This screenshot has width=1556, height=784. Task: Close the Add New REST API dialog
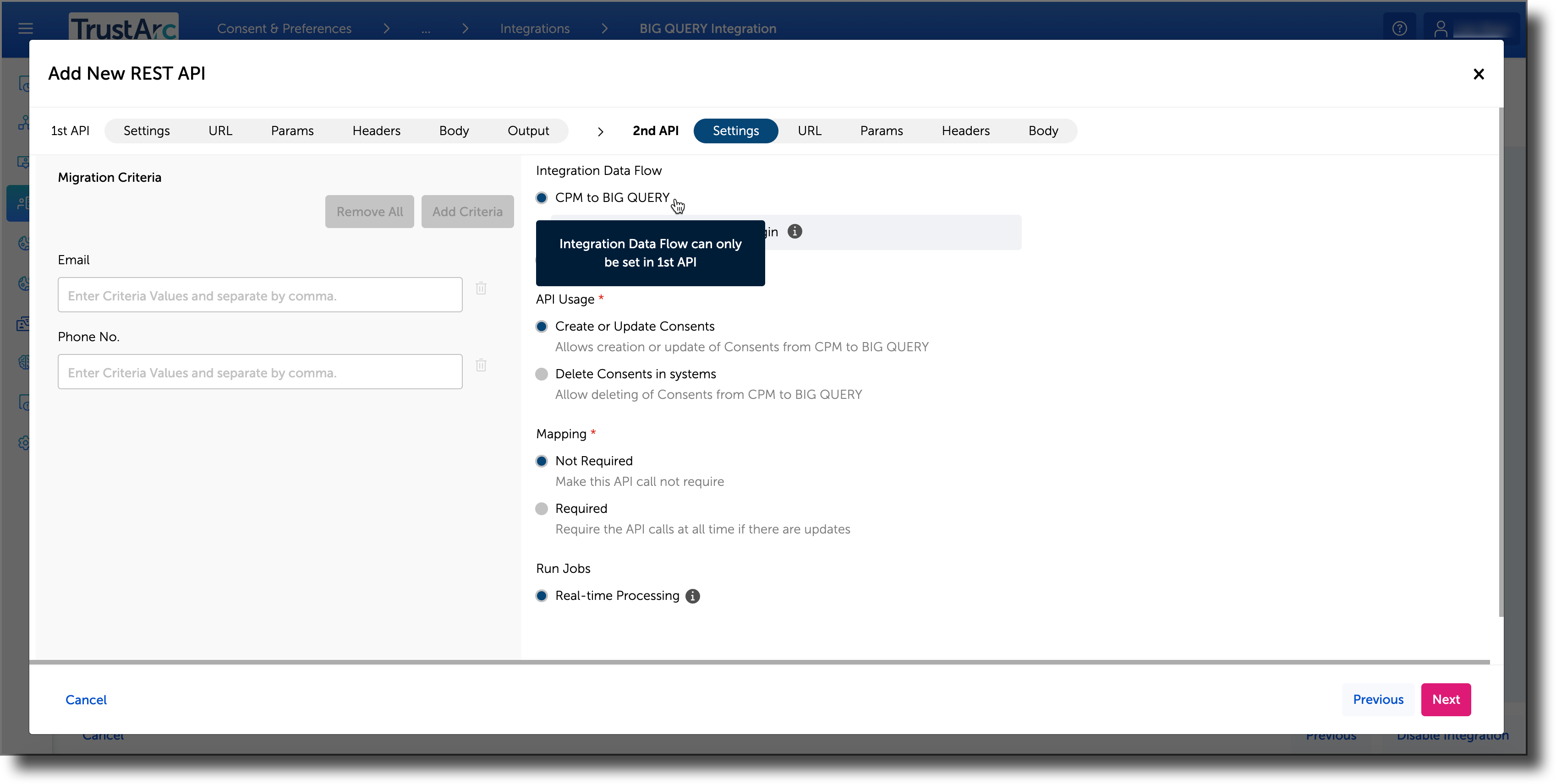(x=1478, y=74)
